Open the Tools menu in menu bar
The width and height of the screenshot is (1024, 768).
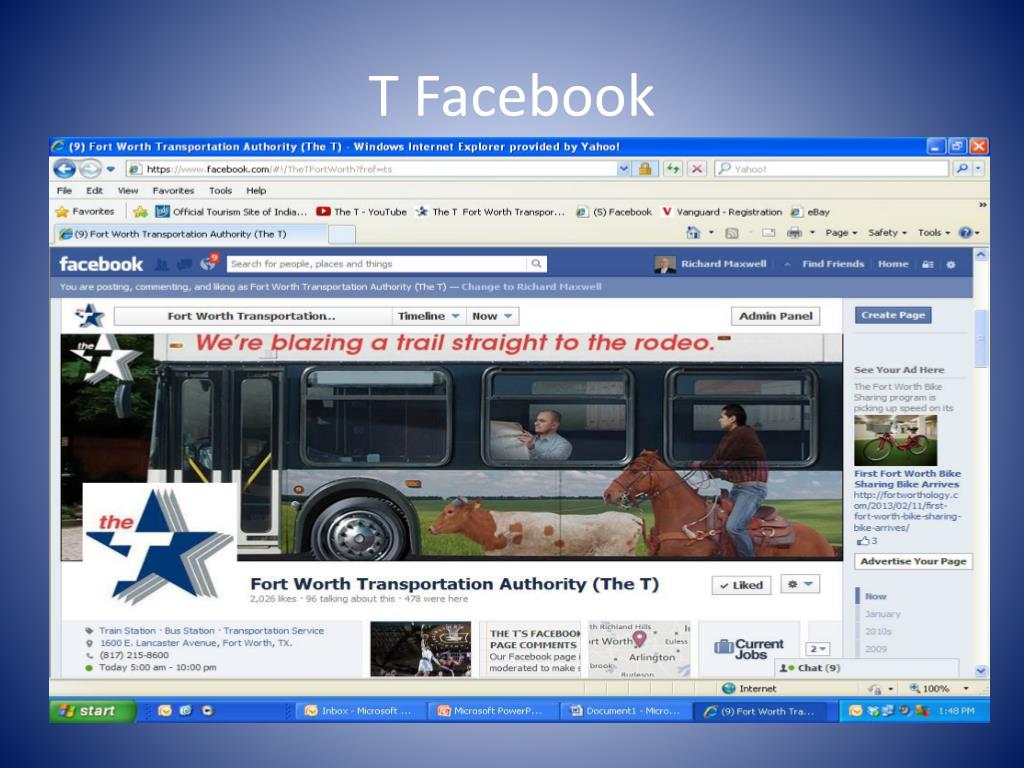click(220, 191)
